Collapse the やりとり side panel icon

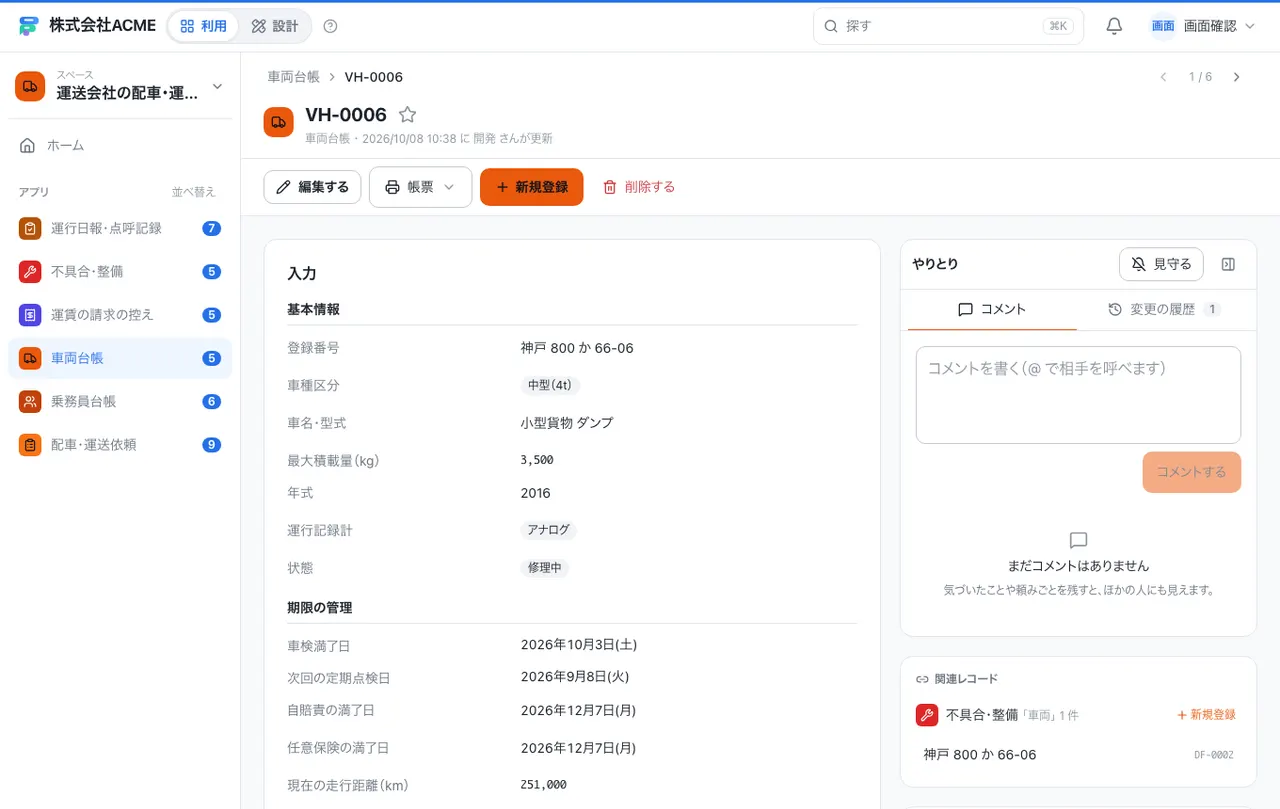point(1229,264)
